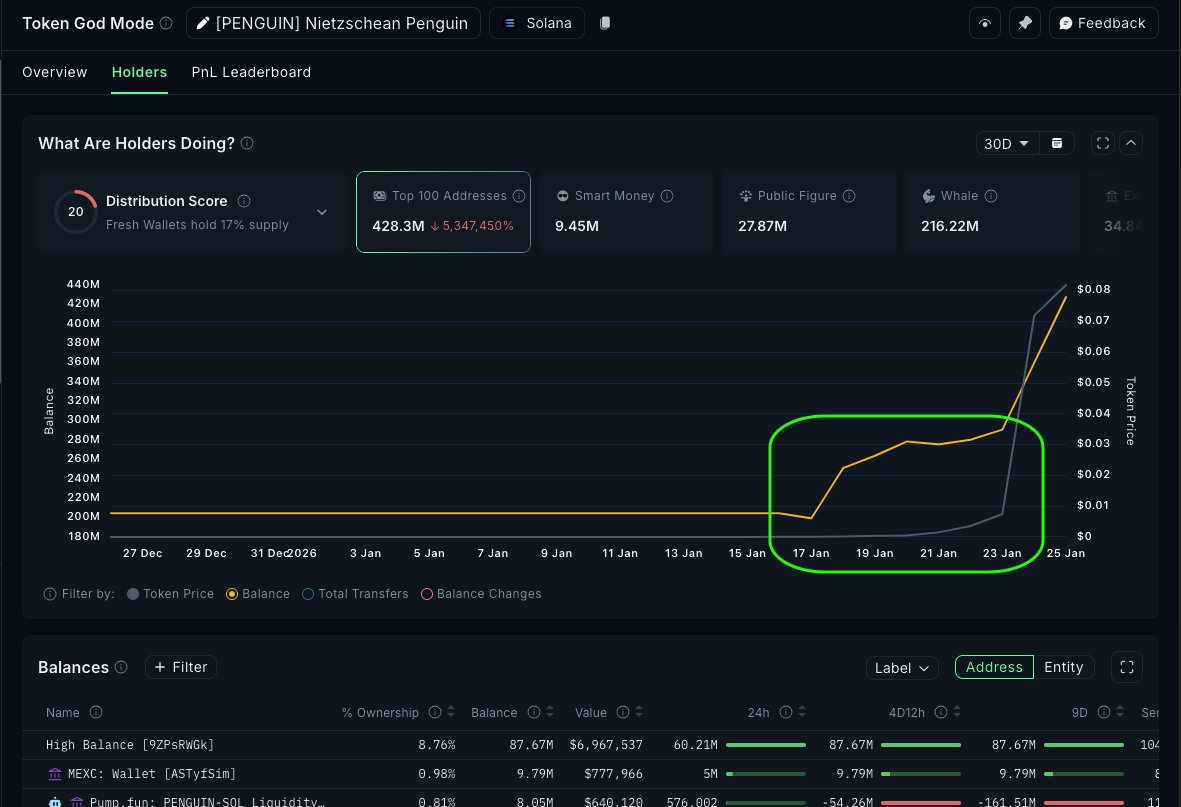This screenshot has height=807, width=1181.
Task: Click the copy icon beside the Solana badge
Action: pyautogui.click(x=605, y=22)
